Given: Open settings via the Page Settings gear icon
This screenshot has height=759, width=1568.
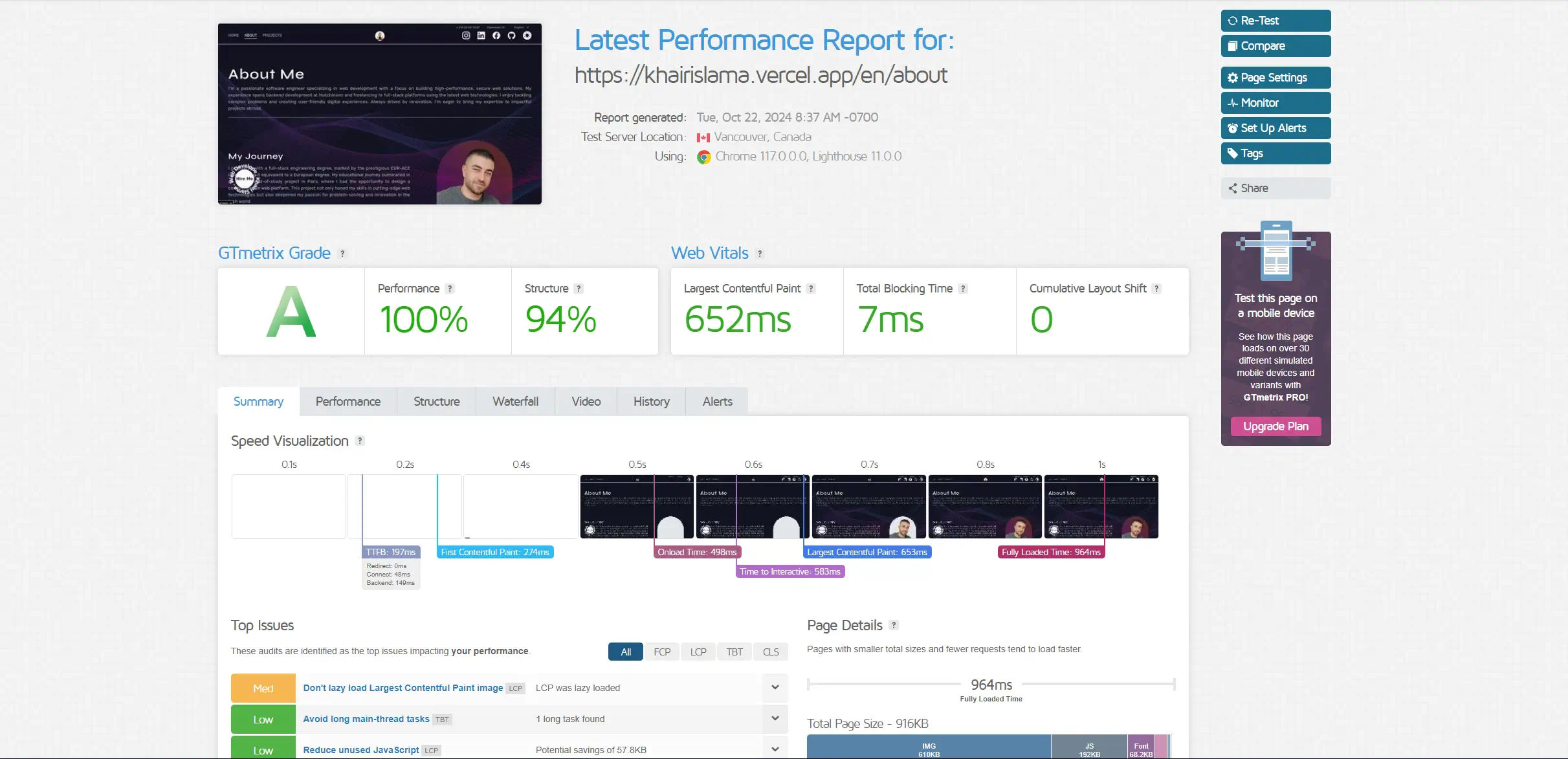Looking at the screenshot, I should click(1233, 77).
